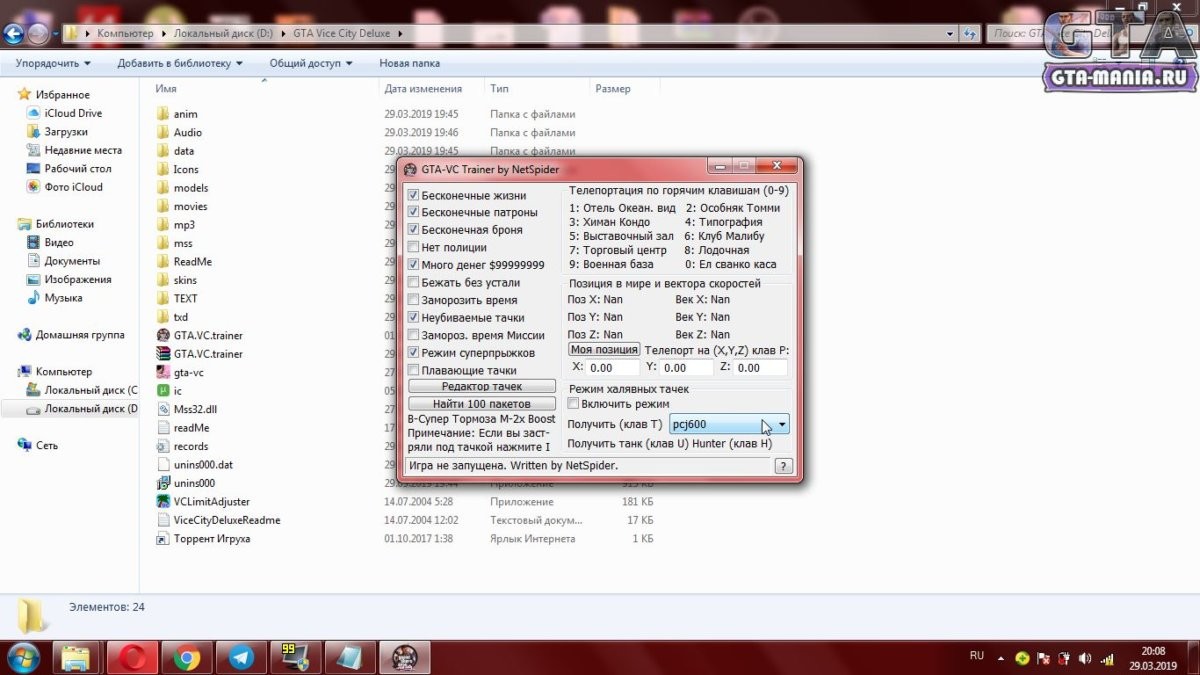Click Новая папка in the toolbar

pyautogui.click(x=410, y=63)
